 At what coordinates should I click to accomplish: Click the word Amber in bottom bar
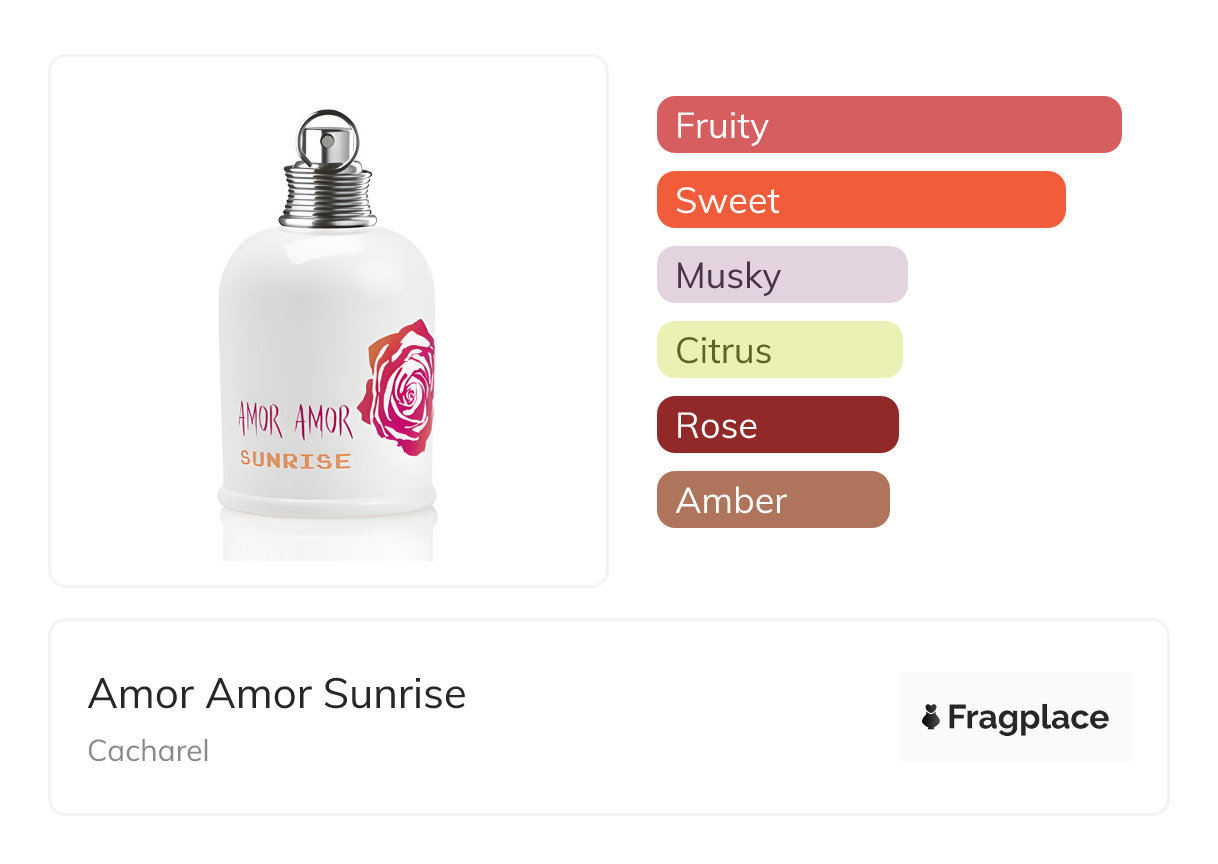(731, 501)
